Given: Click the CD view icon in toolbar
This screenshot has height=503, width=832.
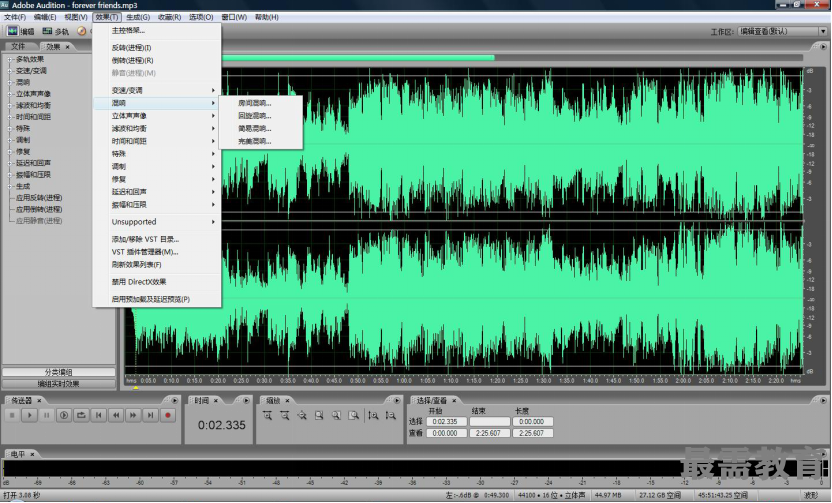Looking at the screenshot, I should pyautogui.click(x=82, y=31).
